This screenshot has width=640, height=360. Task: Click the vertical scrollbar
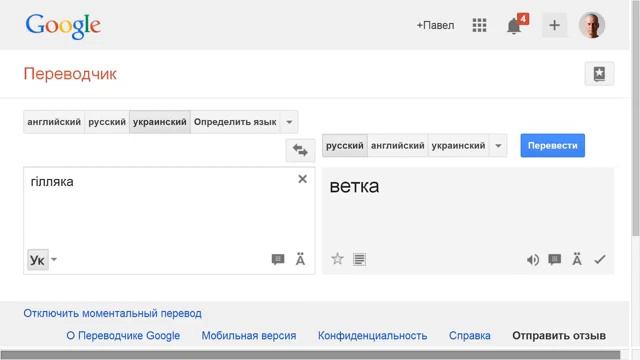[x=635, y=118]
